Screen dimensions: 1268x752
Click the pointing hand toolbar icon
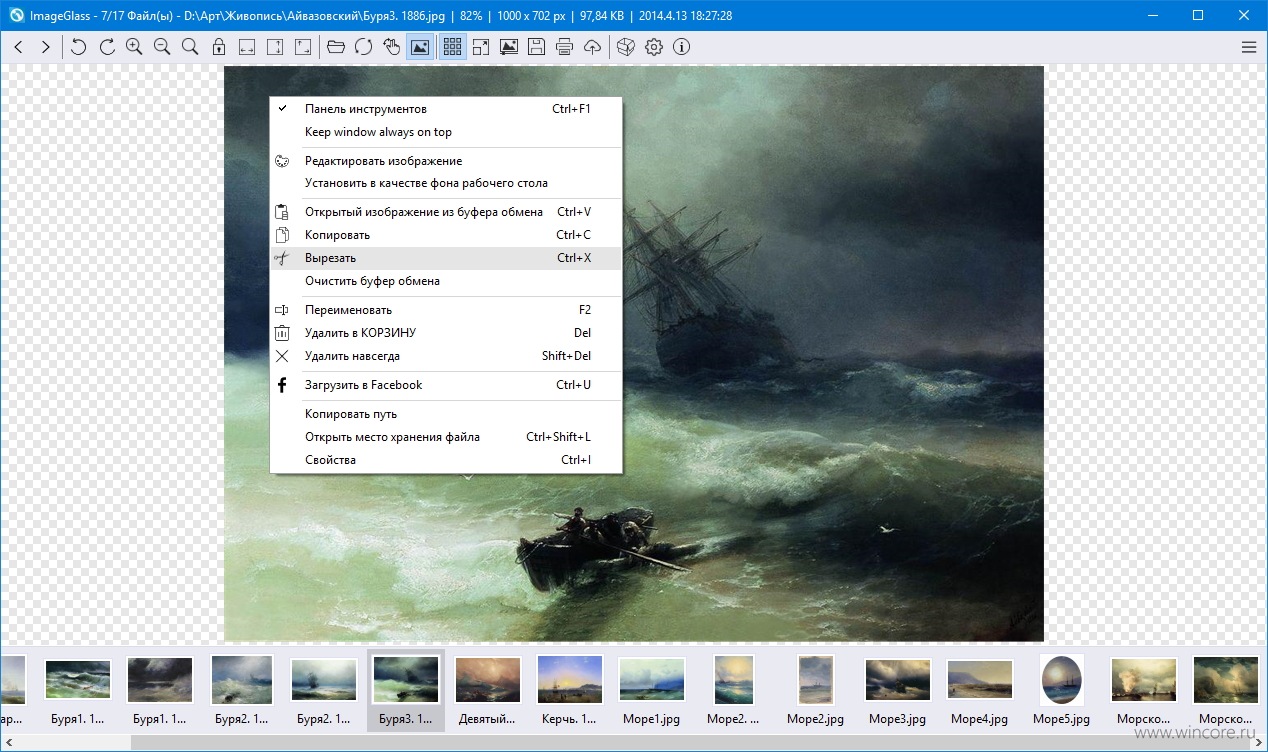[x=392, y=47]
